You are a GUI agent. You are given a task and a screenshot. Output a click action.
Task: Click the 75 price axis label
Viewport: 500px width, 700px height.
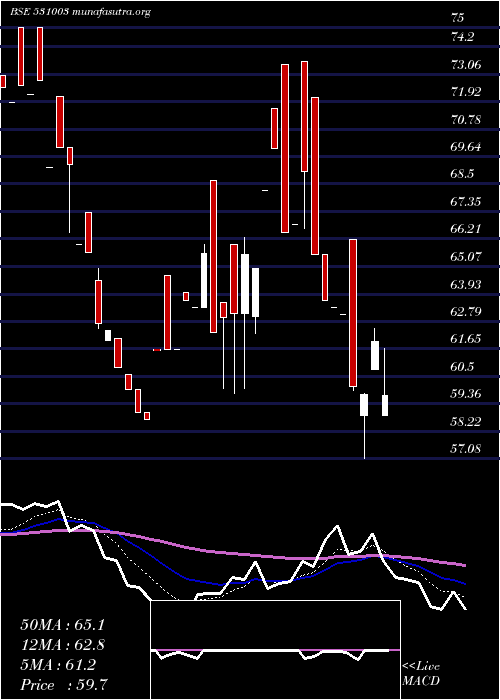coord(458,18)
